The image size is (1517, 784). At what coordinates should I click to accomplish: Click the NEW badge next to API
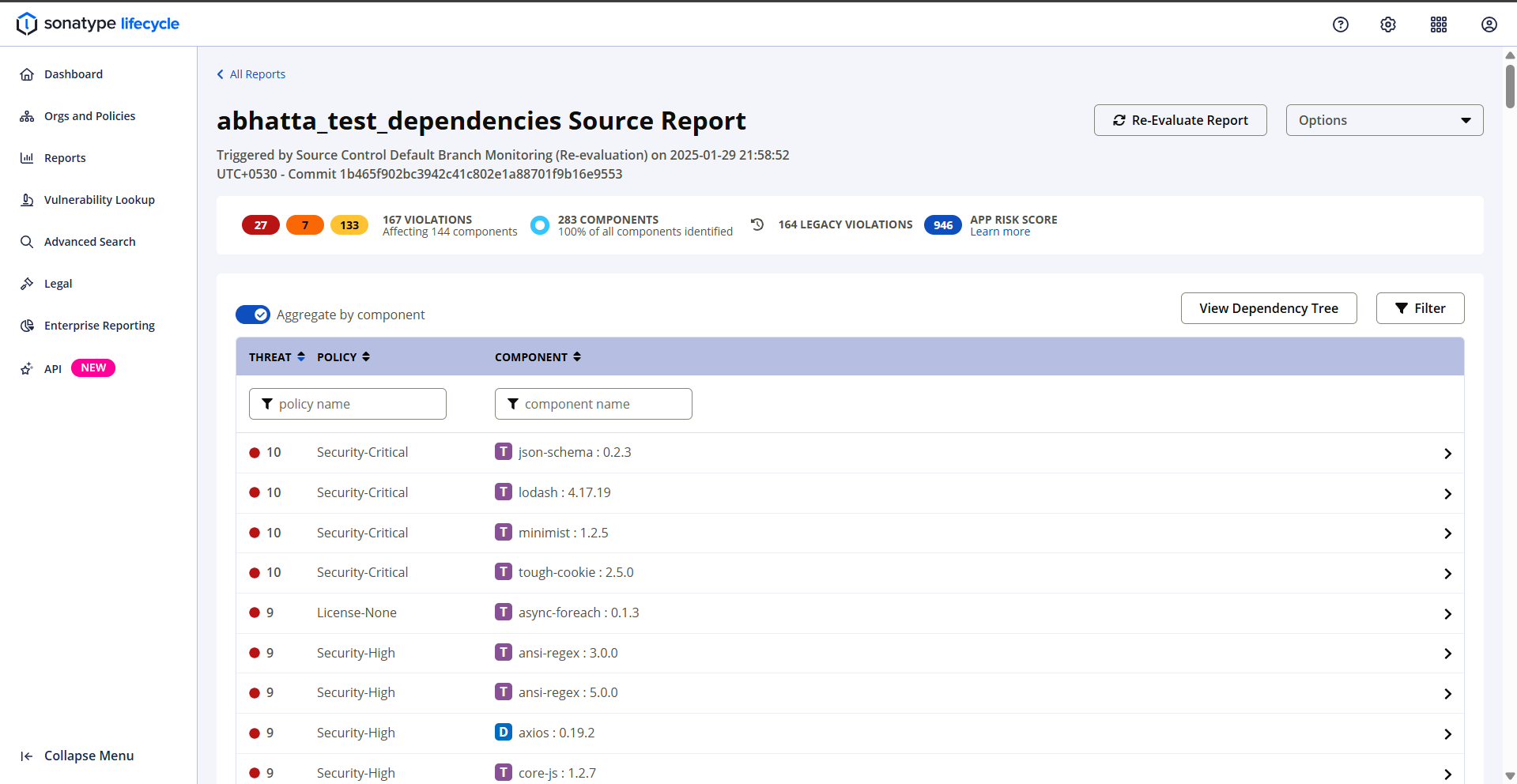[x=93, y=368]
